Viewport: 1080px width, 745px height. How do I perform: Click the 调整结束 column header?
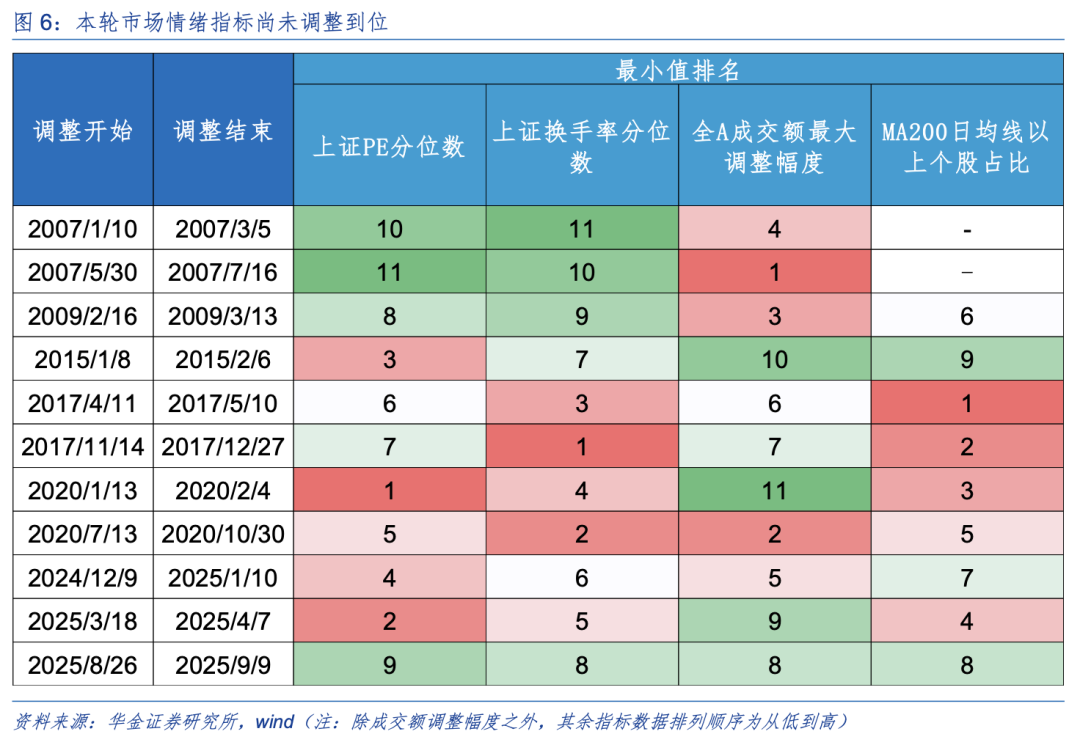click(222, 131)
